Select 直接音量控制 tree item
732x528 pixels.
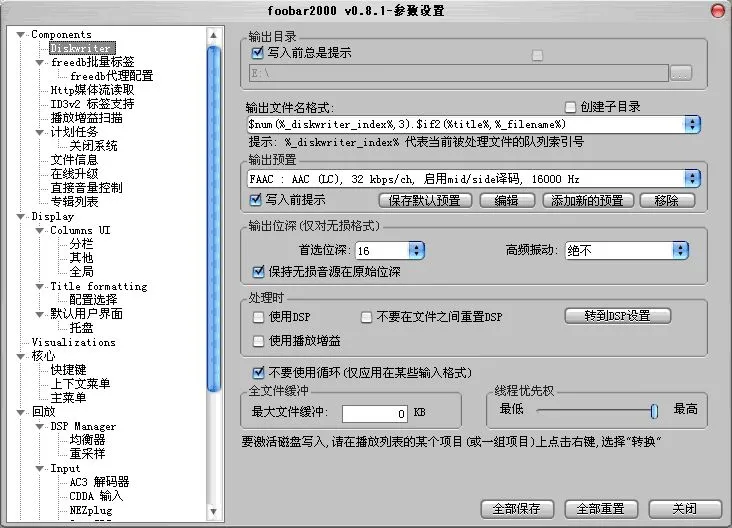(x=87, y=188)
